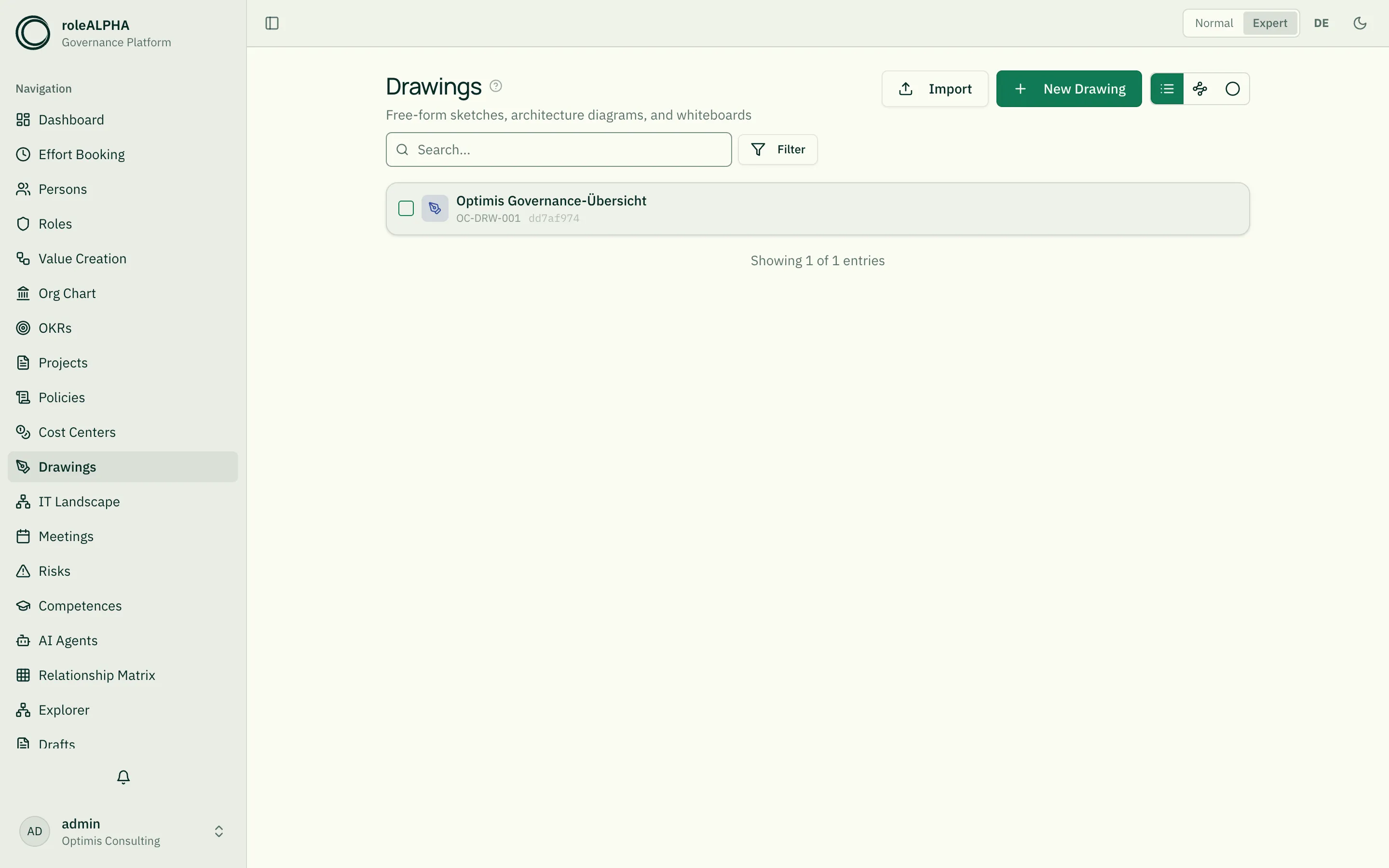Open Roles section
The height and width of the screenshot is (868, 1389).
point(123,224)
